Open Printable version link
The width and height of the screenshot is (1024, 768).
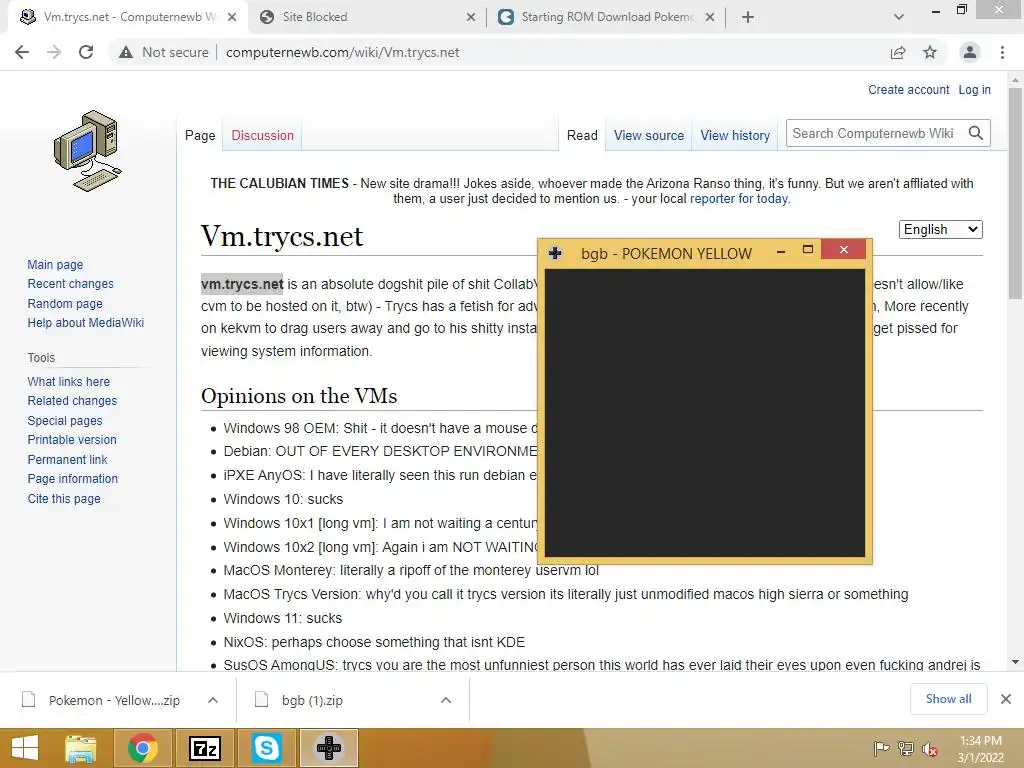coord(72,440)
